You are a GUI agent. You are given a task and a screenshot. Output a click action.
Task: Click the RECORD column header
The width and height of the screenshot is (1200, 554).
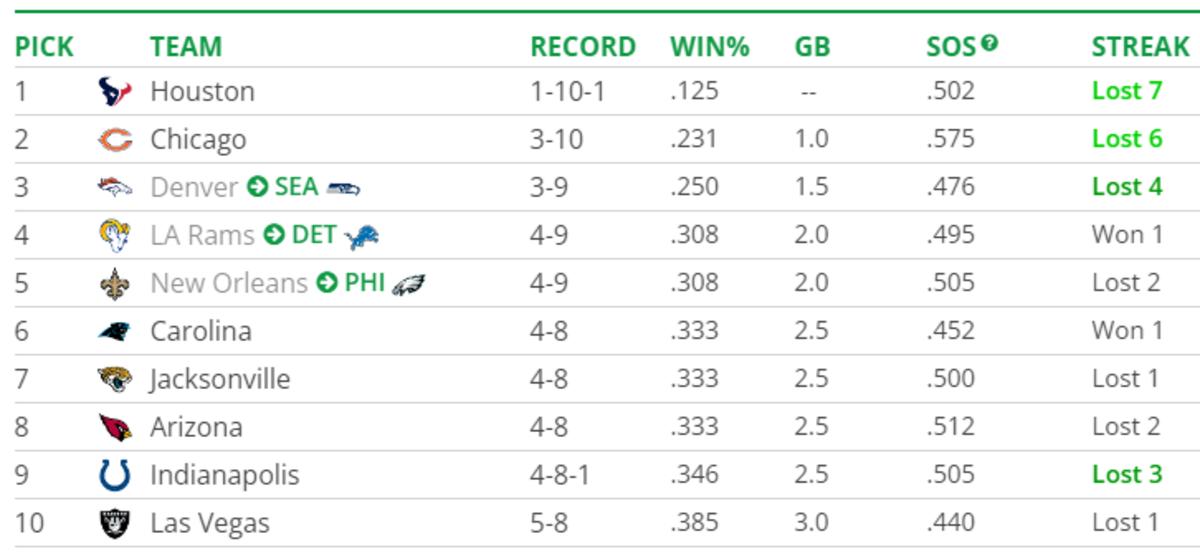click(582, 47)
